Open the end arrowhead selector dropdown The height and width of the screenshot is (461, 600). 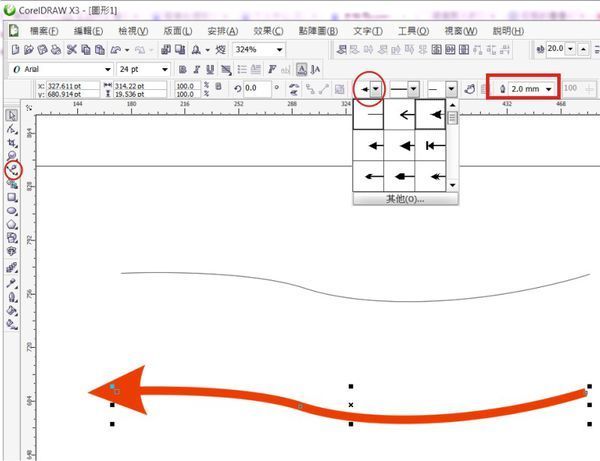click(452, 89)
